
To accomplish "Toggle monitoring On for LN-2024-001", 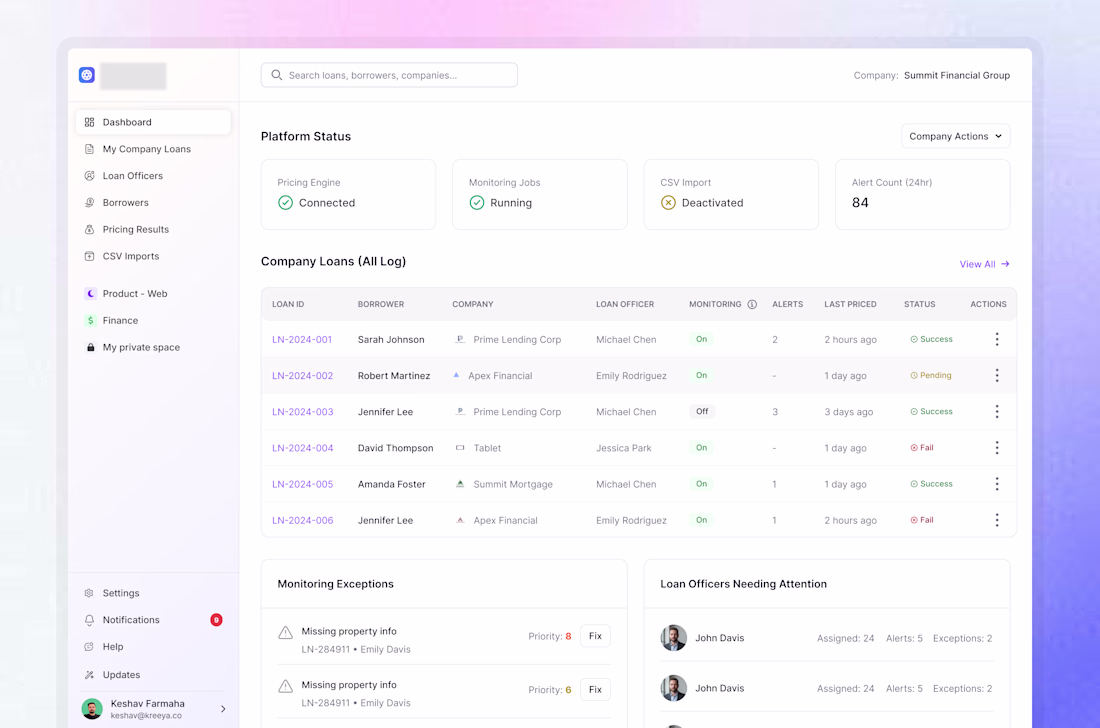I will tap(702, 339).
